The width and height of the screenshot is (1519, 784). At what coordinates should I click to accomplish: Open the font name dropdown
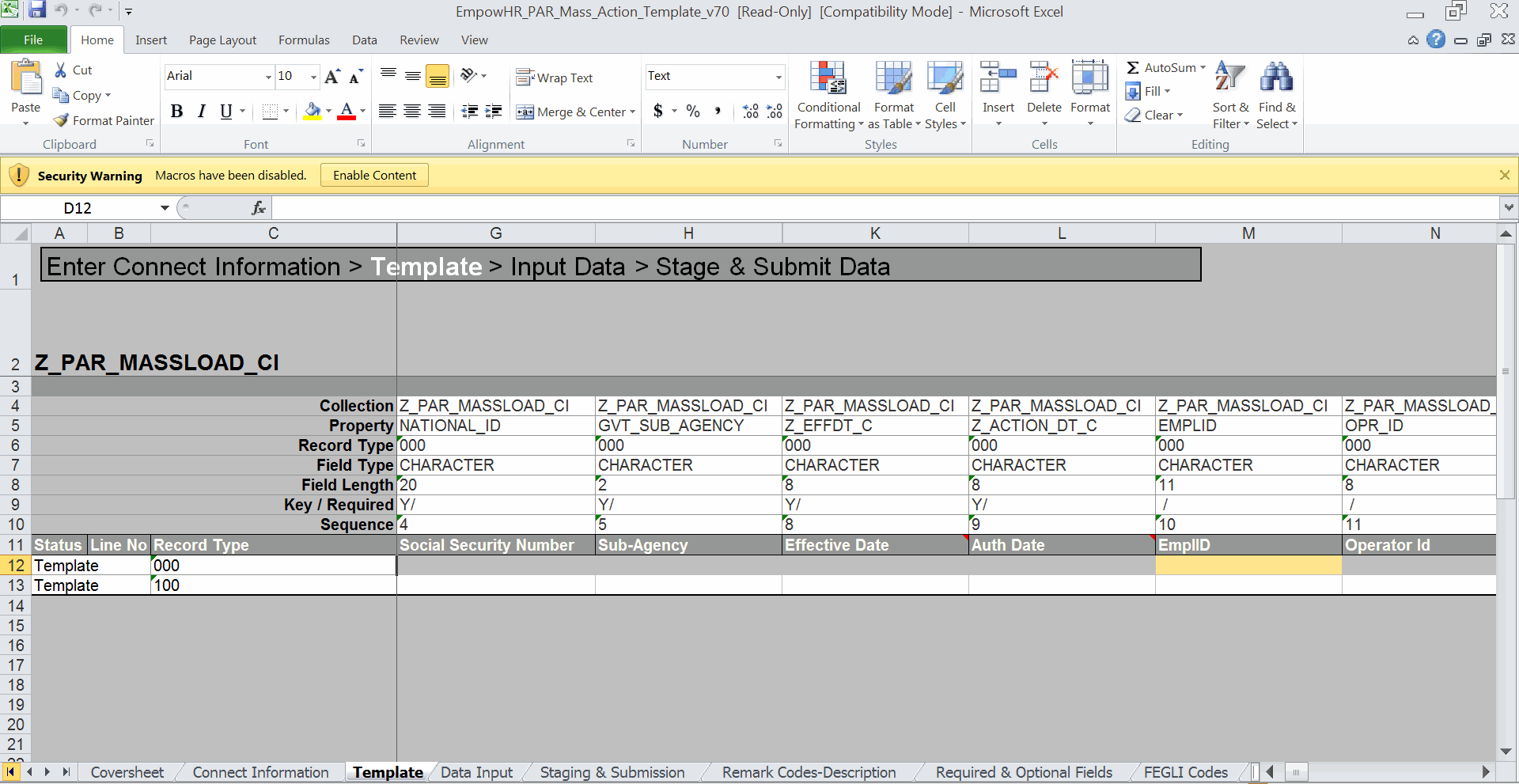click(x=268, y=77)
